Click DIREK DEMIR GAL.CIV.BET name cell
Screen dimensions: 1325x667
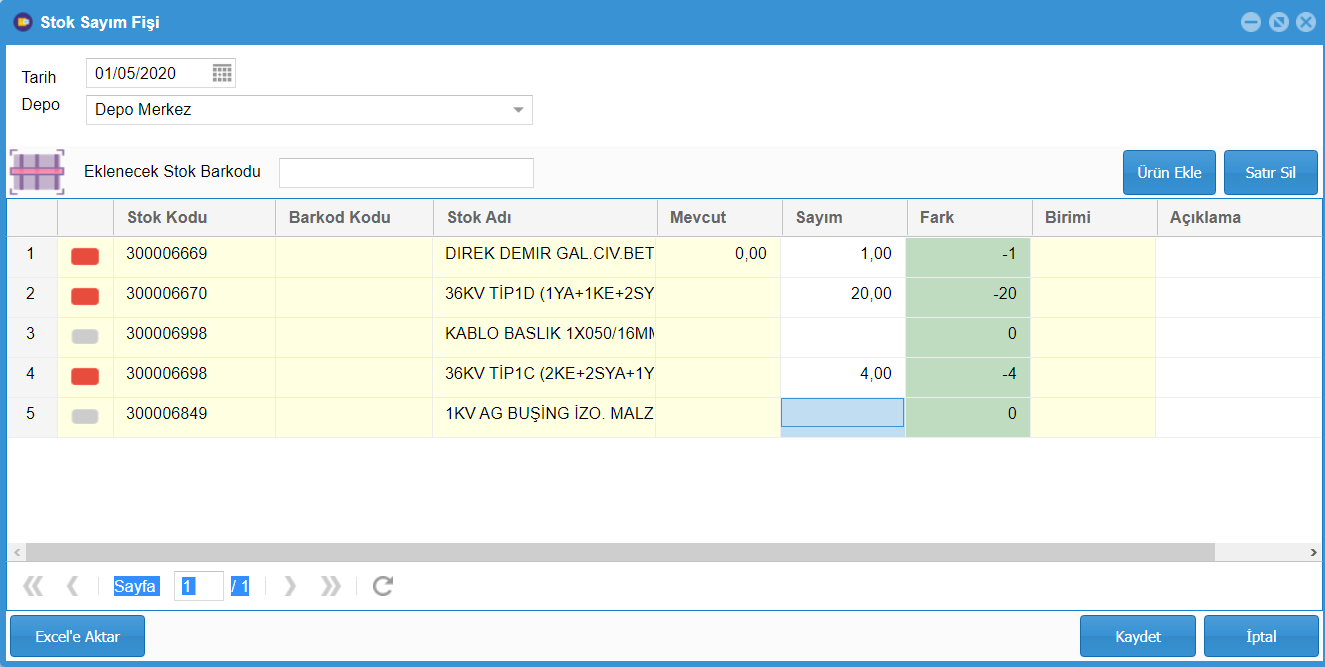(x=545, y=257)
